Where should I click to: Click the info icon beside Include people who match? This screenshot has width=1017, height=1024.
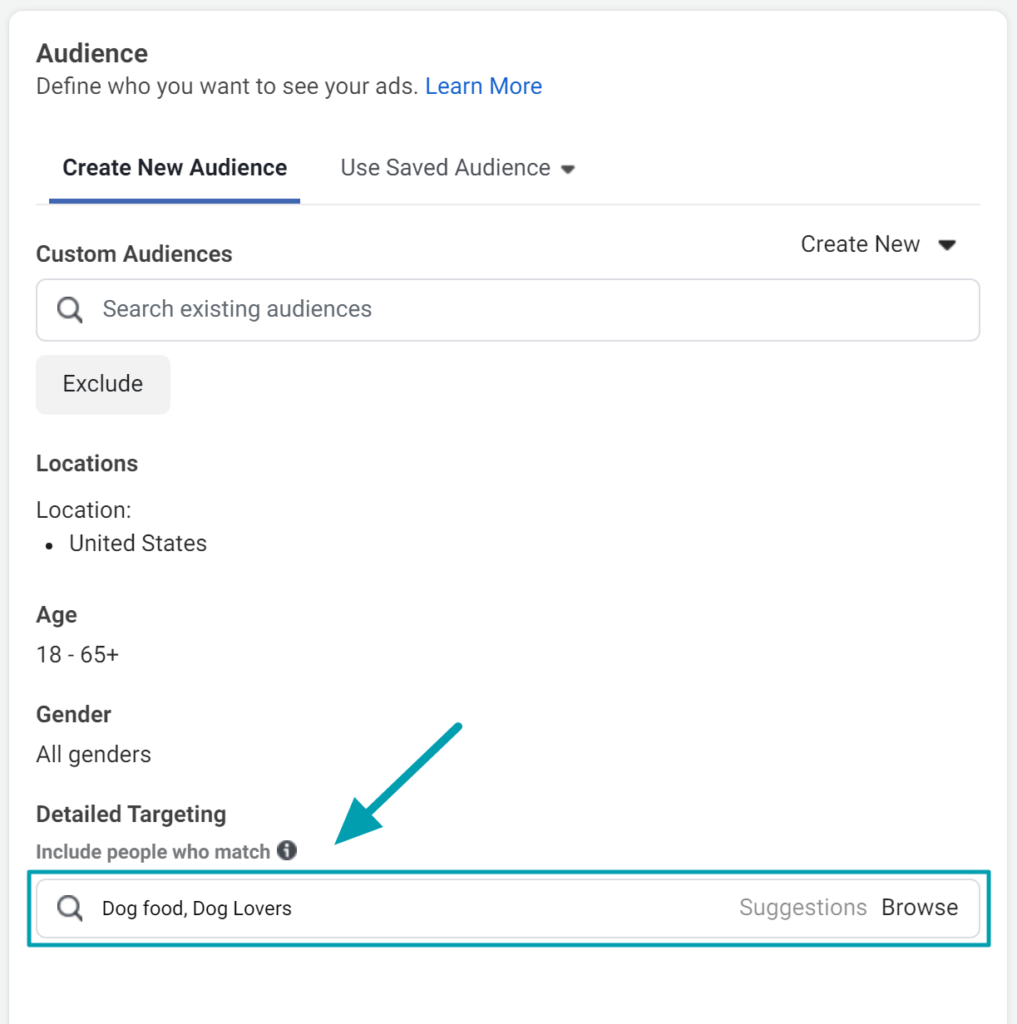287,850
